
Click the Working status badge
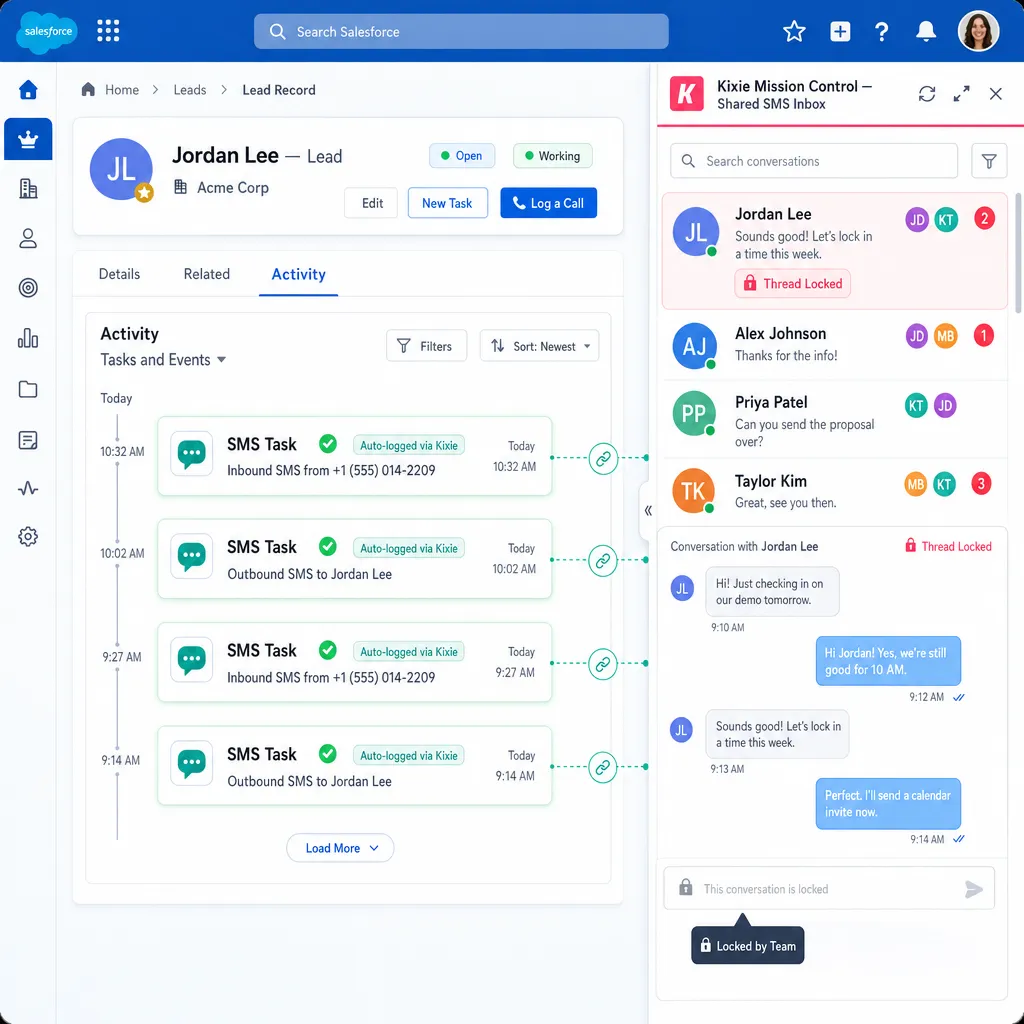click(552, 155)
